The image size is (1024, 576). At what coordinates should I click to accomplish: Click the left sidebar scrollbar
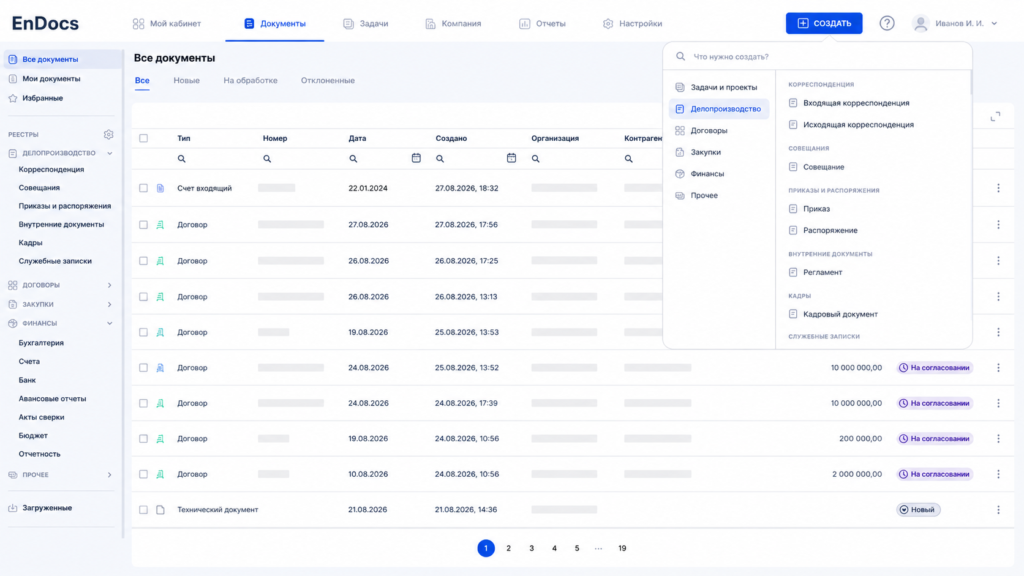[x=123, y=293]
